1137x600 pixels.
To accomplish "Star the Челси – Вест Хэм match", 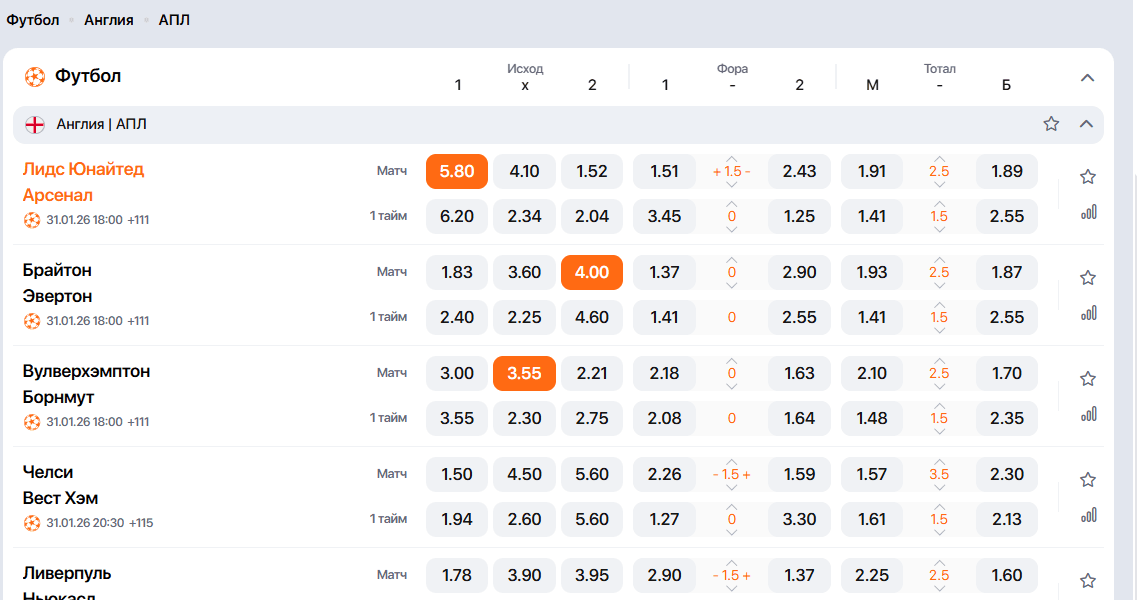I will click(x=1088, y=480).
